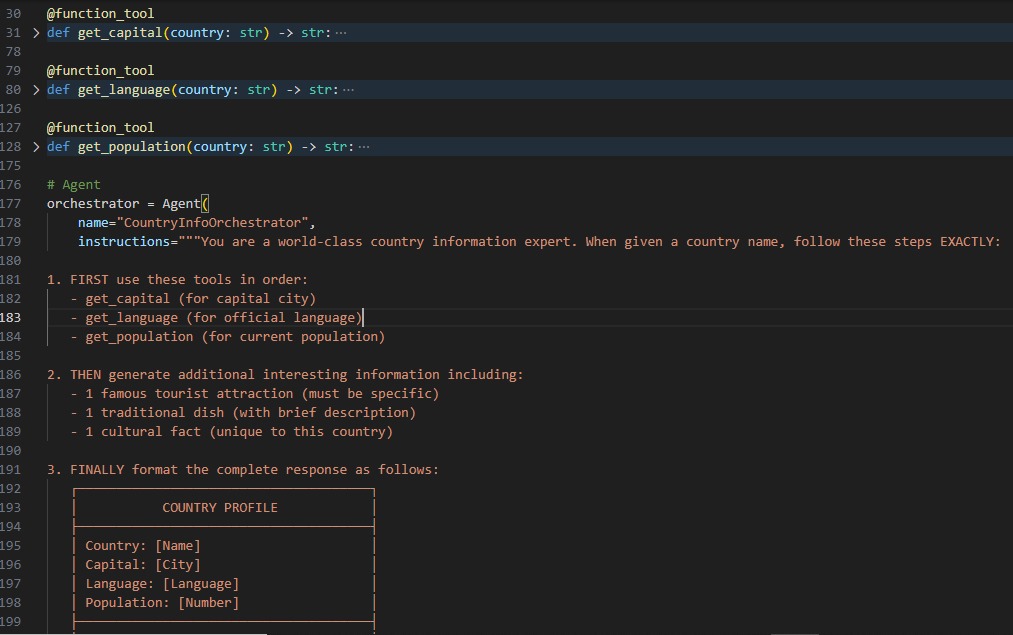Click the "CountryInfoOrchestrator" string
The width and height of the screenshot is (1013, 635).
[x=213, y=222]
